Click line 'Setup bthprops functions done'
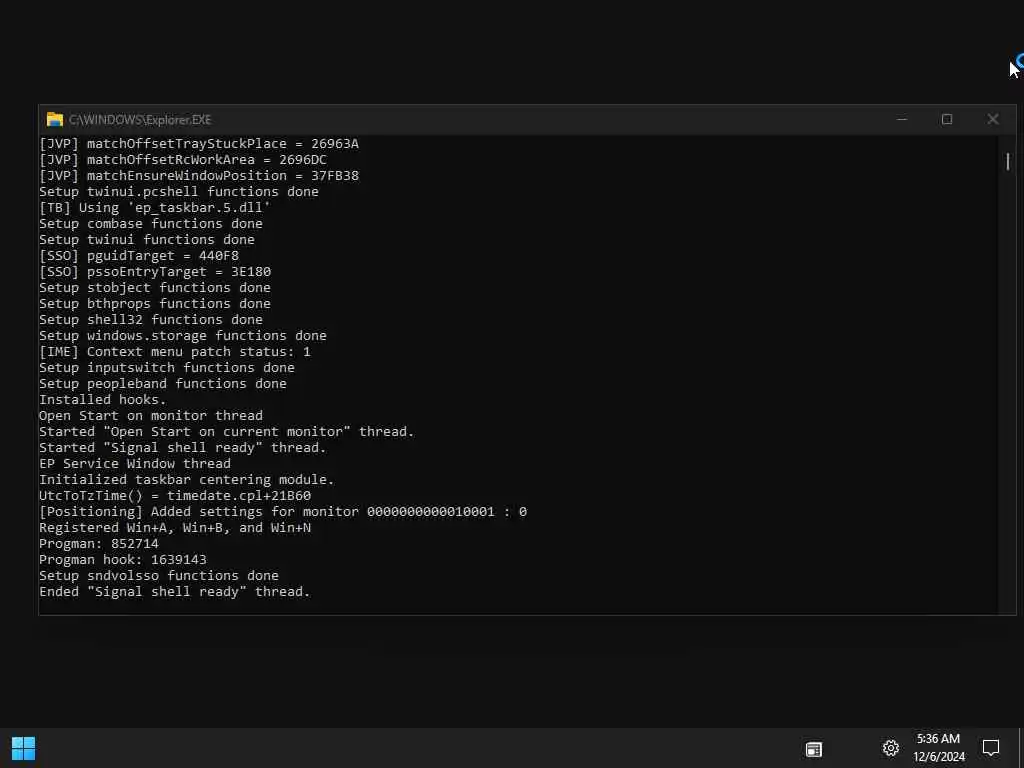Viewport: 1024px width, 768px height. pyautogui.click(x=155, y=304)
